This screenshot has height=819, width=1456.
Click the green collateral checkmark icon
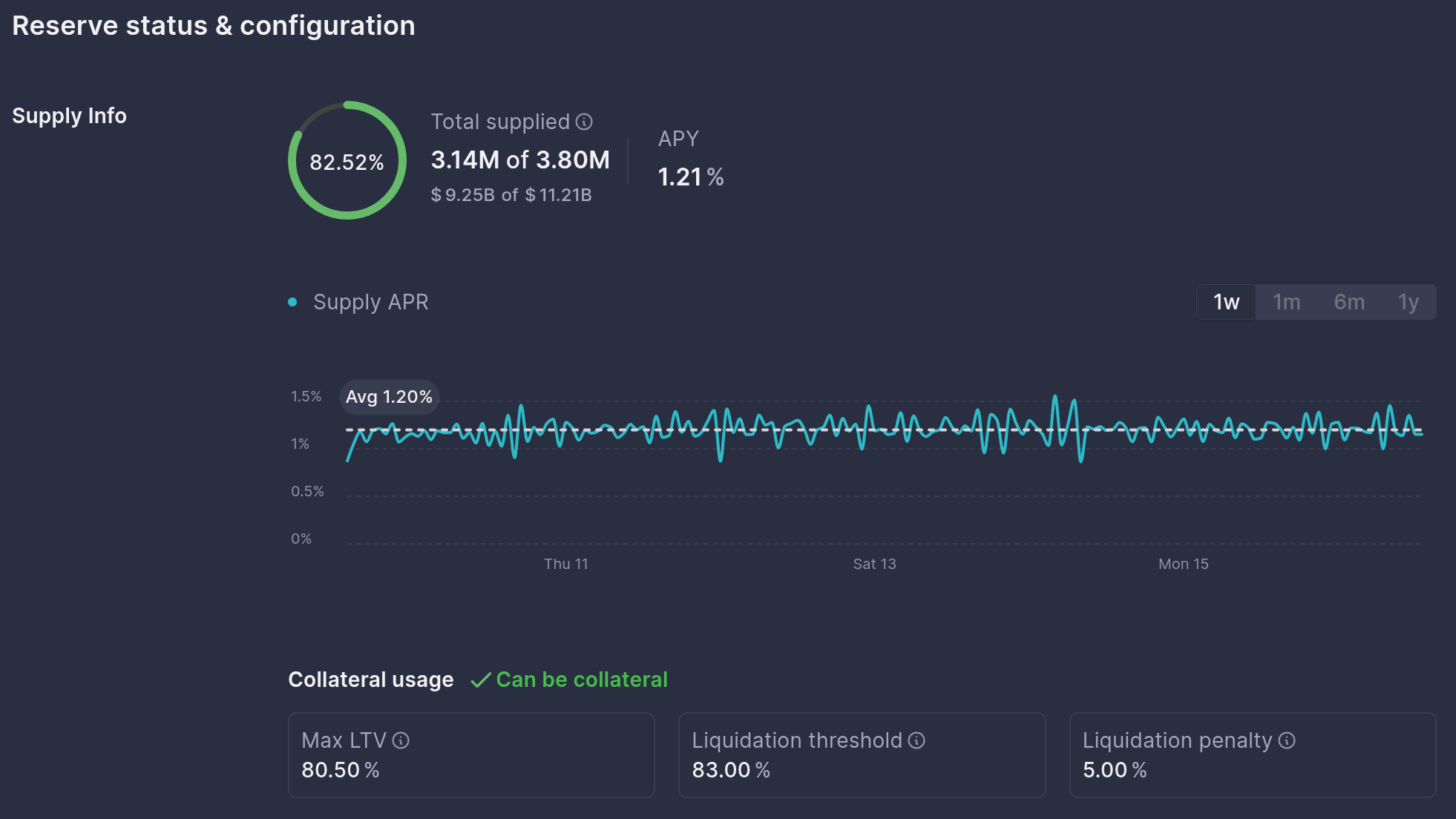[481, 680]
